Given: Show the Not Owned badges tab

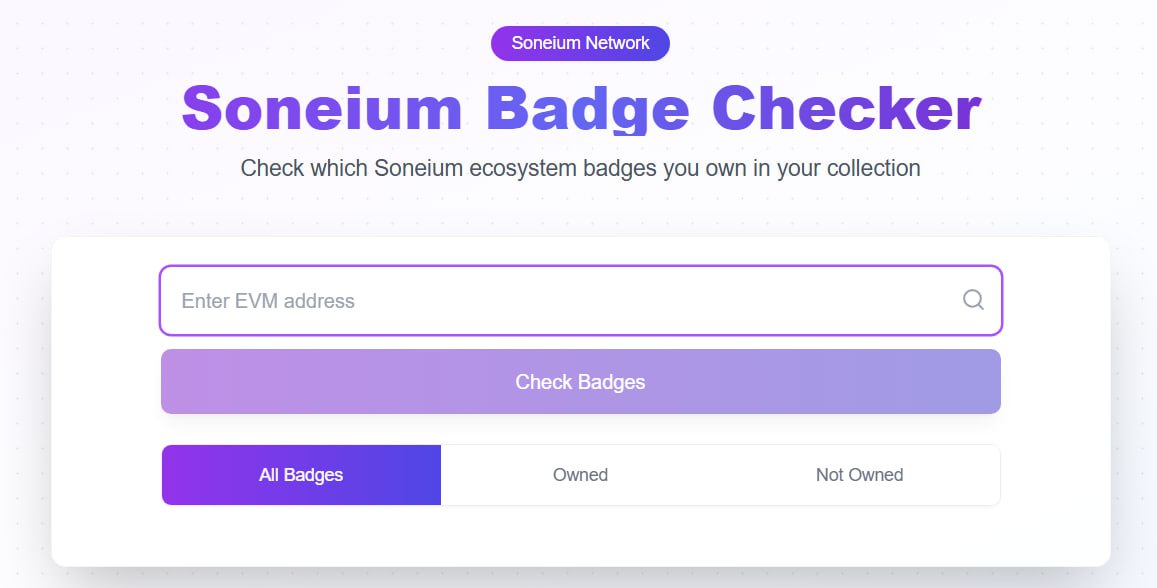Looking at the screenshot, I should [x=860, y=475].
